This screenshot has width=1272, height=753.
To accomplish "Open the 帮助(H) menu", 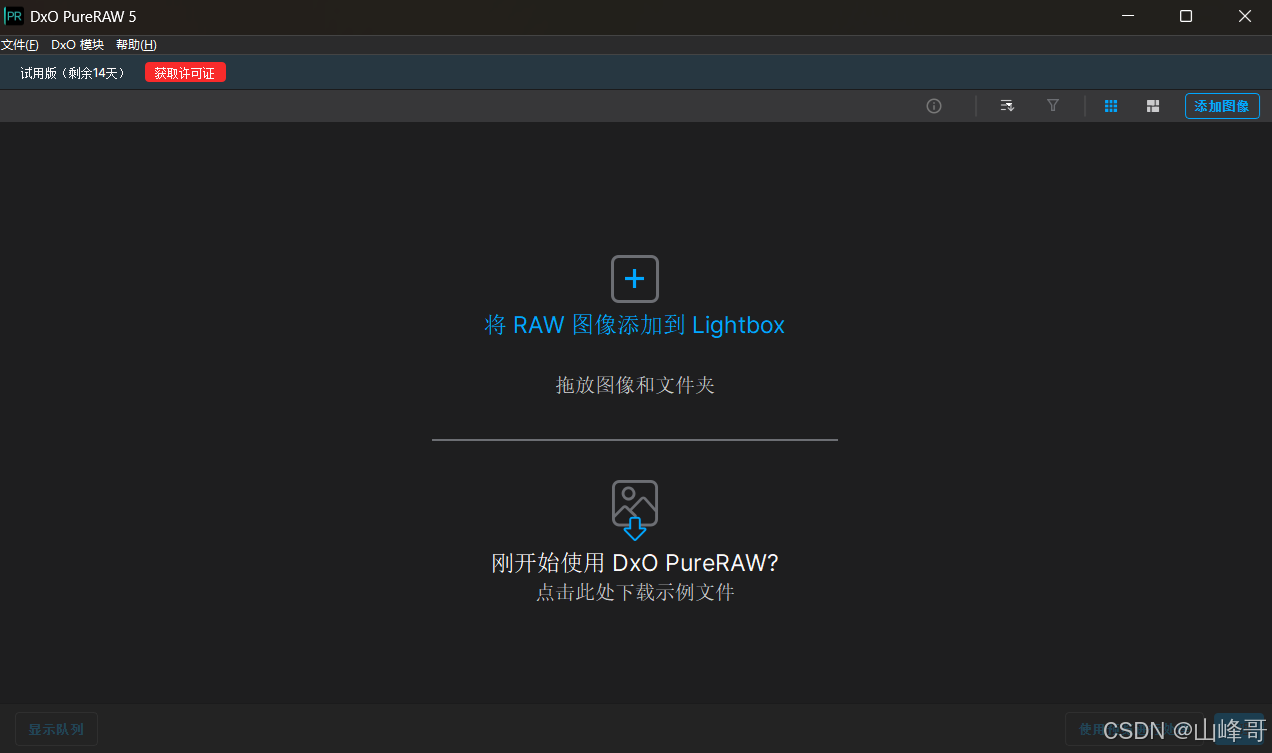I will coord(136,45).
